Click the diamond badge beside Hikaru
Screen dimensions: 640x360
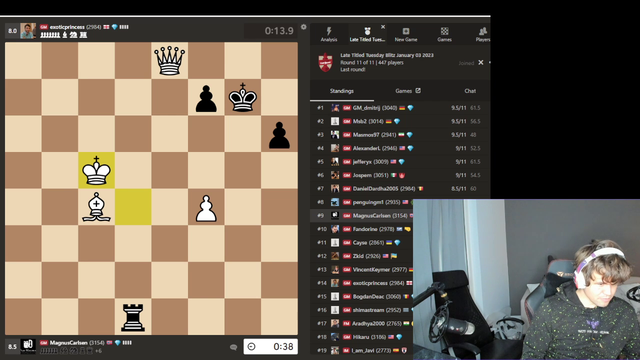point(399,337)
